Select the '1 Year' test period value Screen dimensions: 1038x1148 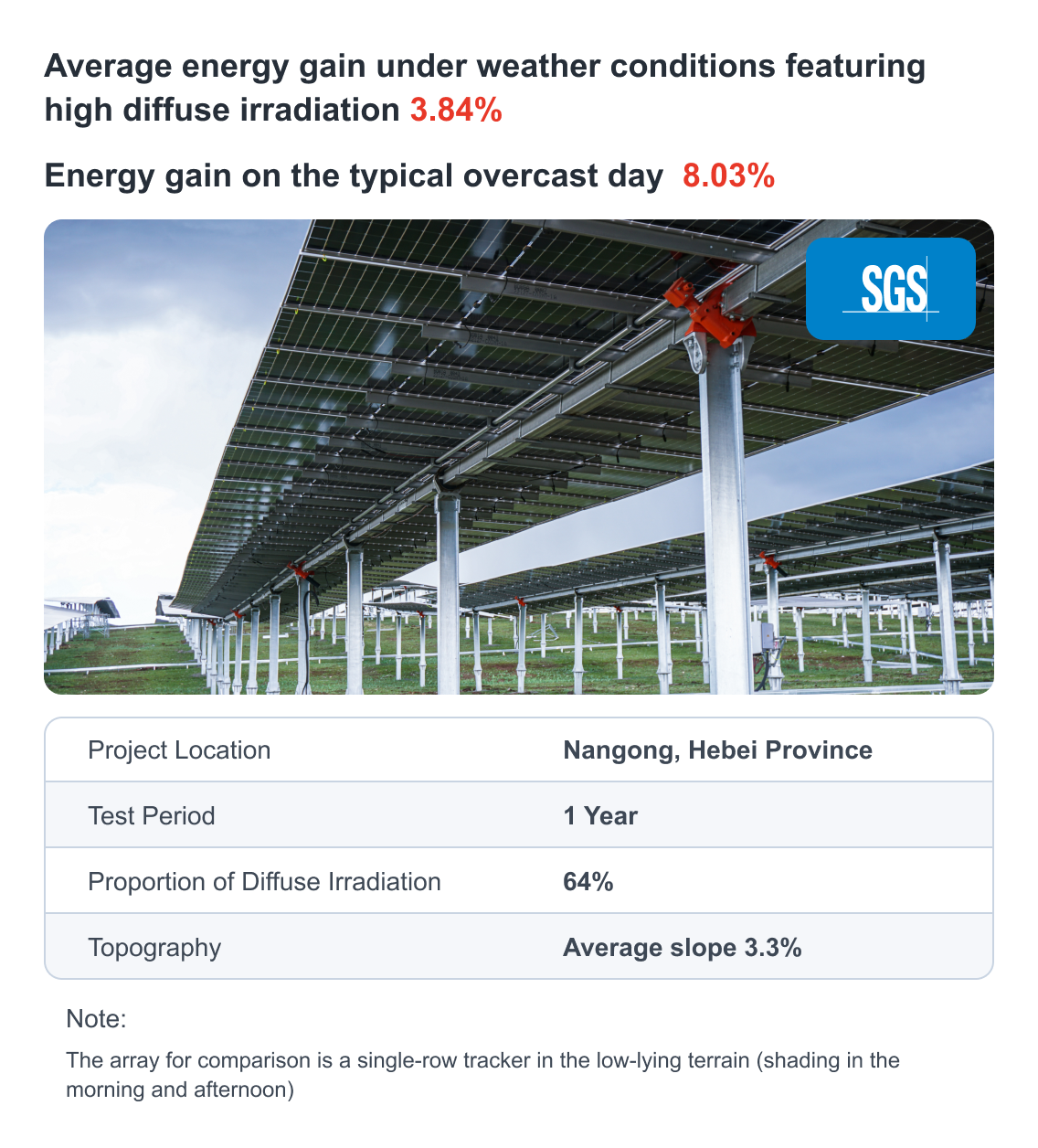[600, 816]
